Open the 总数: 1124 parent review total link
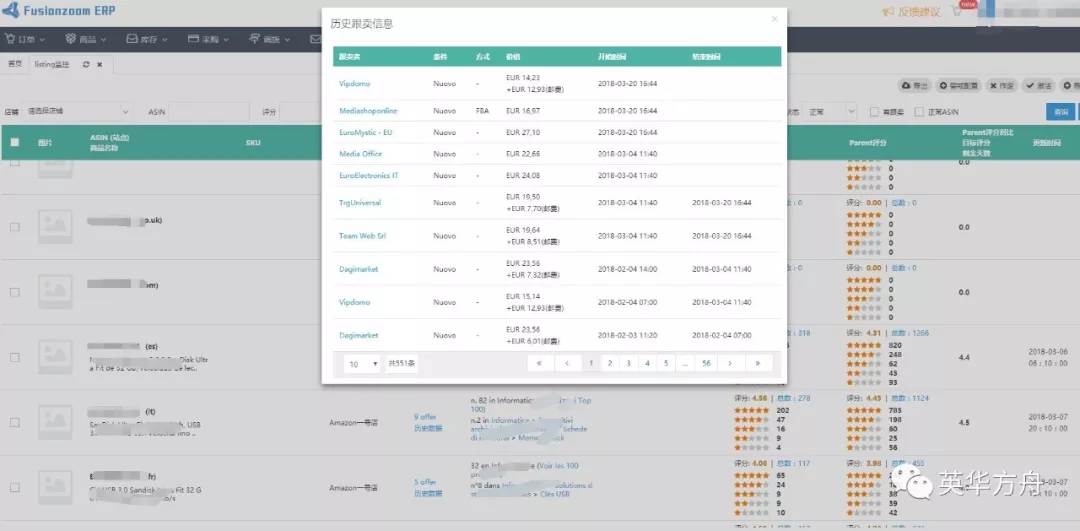Image resolution: width=1080 pixels, height=531 pixels. click(910, 398)
